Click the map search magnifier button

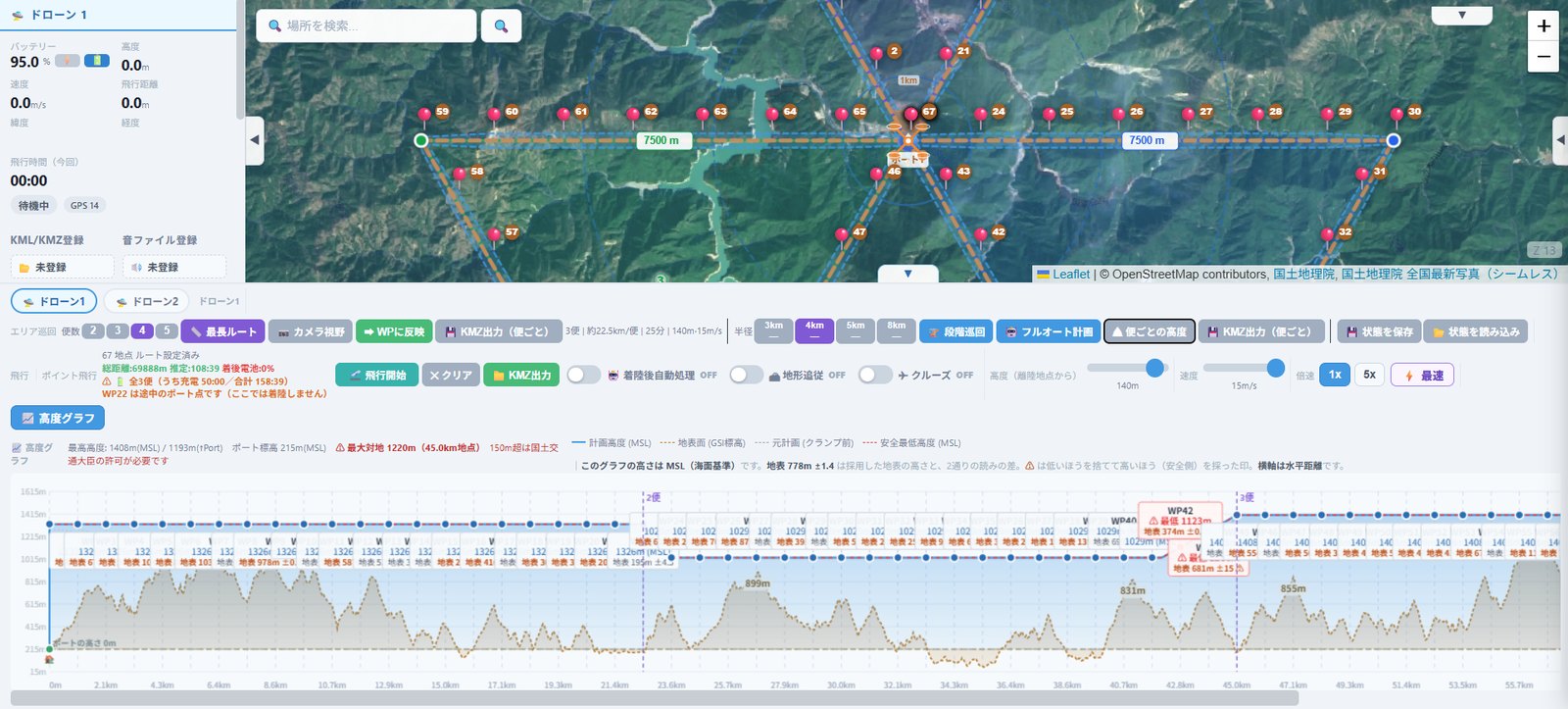pos(501,25)
